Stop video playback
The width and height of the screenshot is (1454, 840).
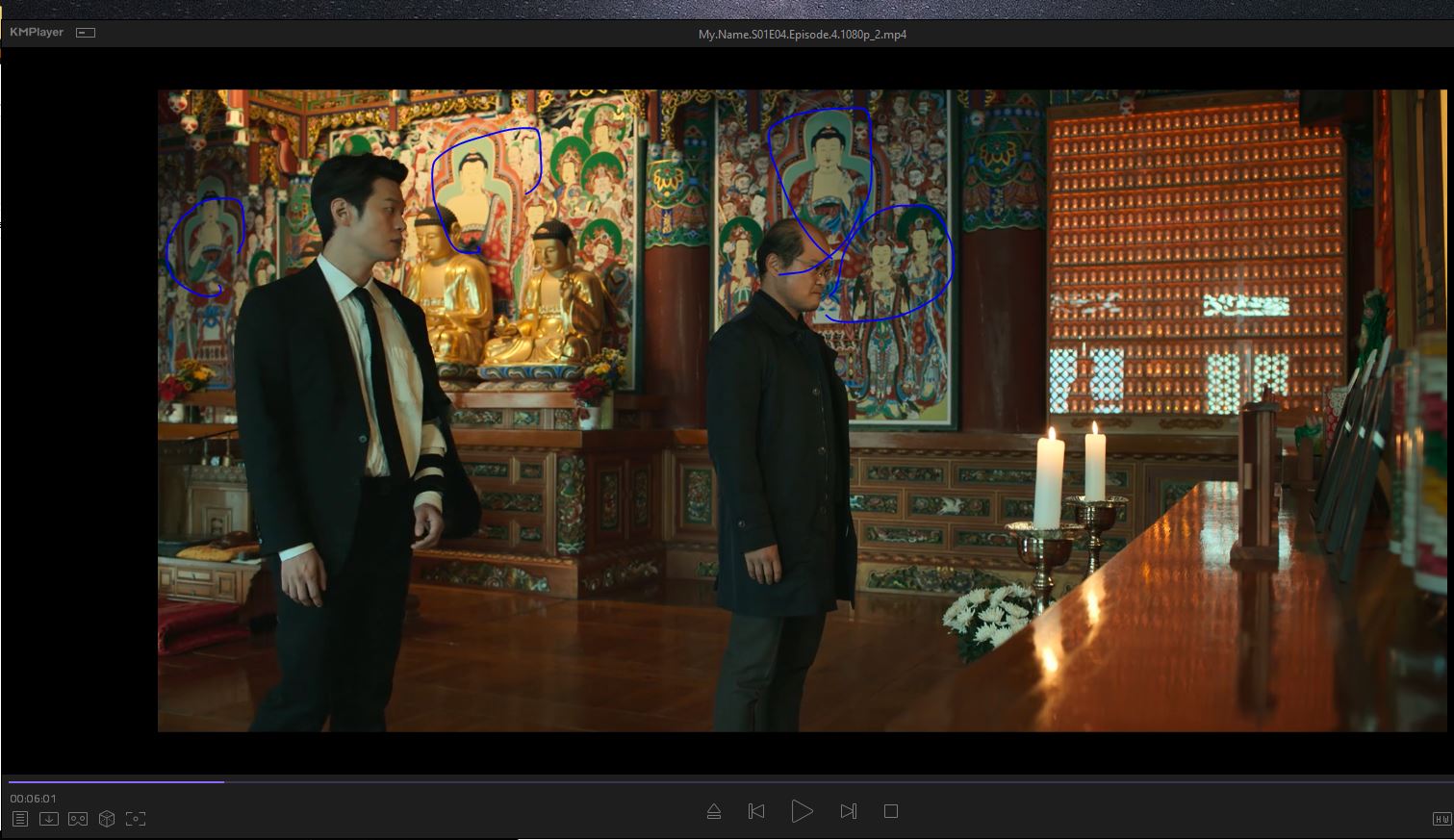[x=891, y=811]
